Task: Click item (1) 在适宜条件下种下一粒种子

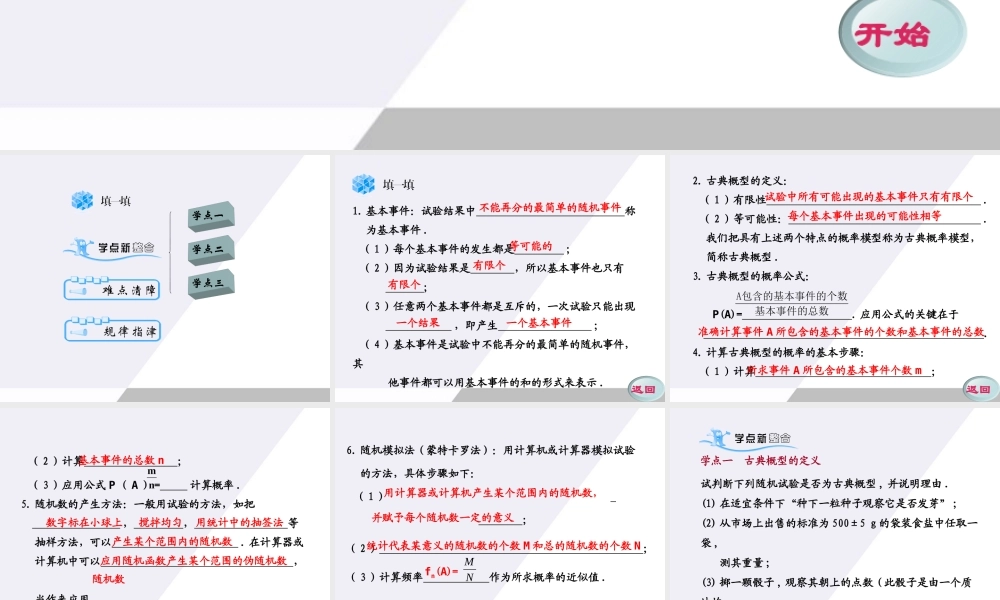Action: click(x=829, y=503)
